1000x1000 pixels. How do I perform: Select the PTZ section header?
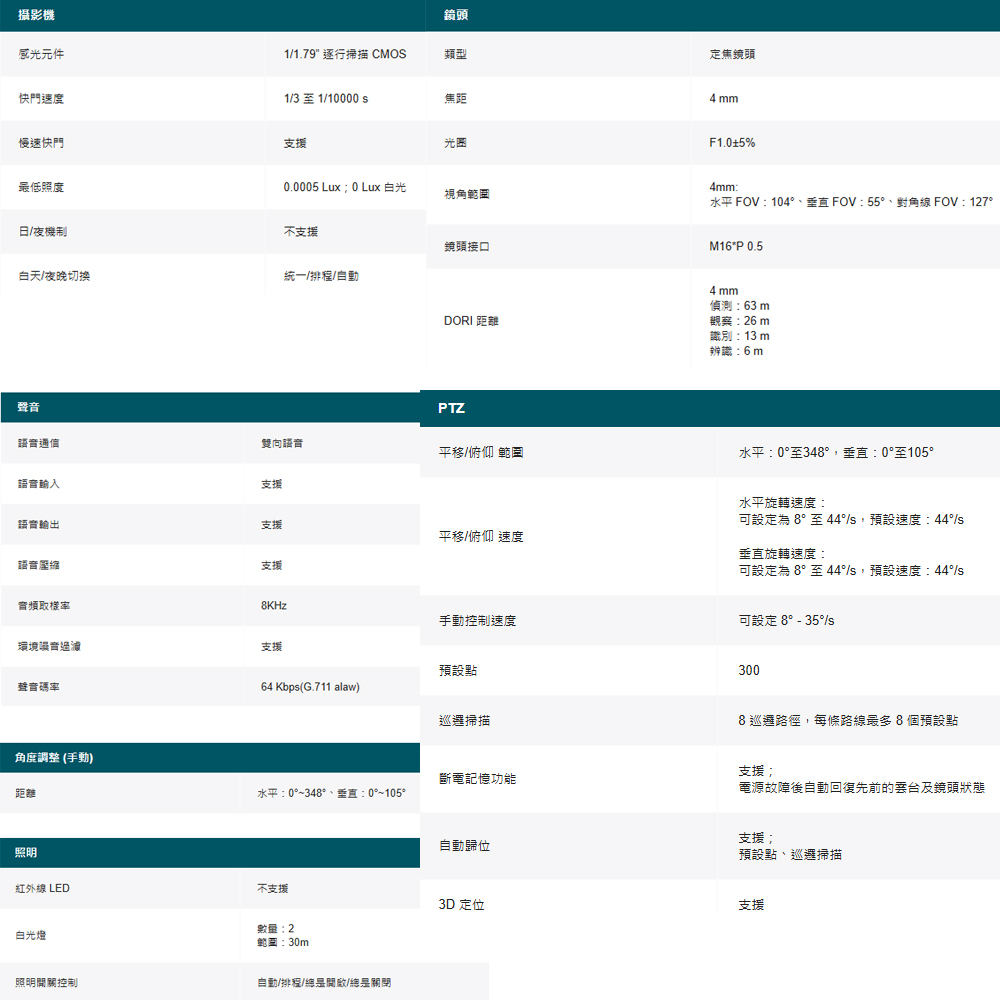click(x=710, y=408)
